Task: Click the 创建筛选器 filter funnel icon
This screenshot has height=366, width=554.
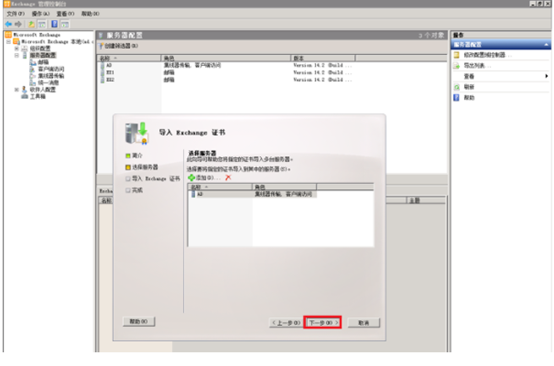Action: click(101, 46)
